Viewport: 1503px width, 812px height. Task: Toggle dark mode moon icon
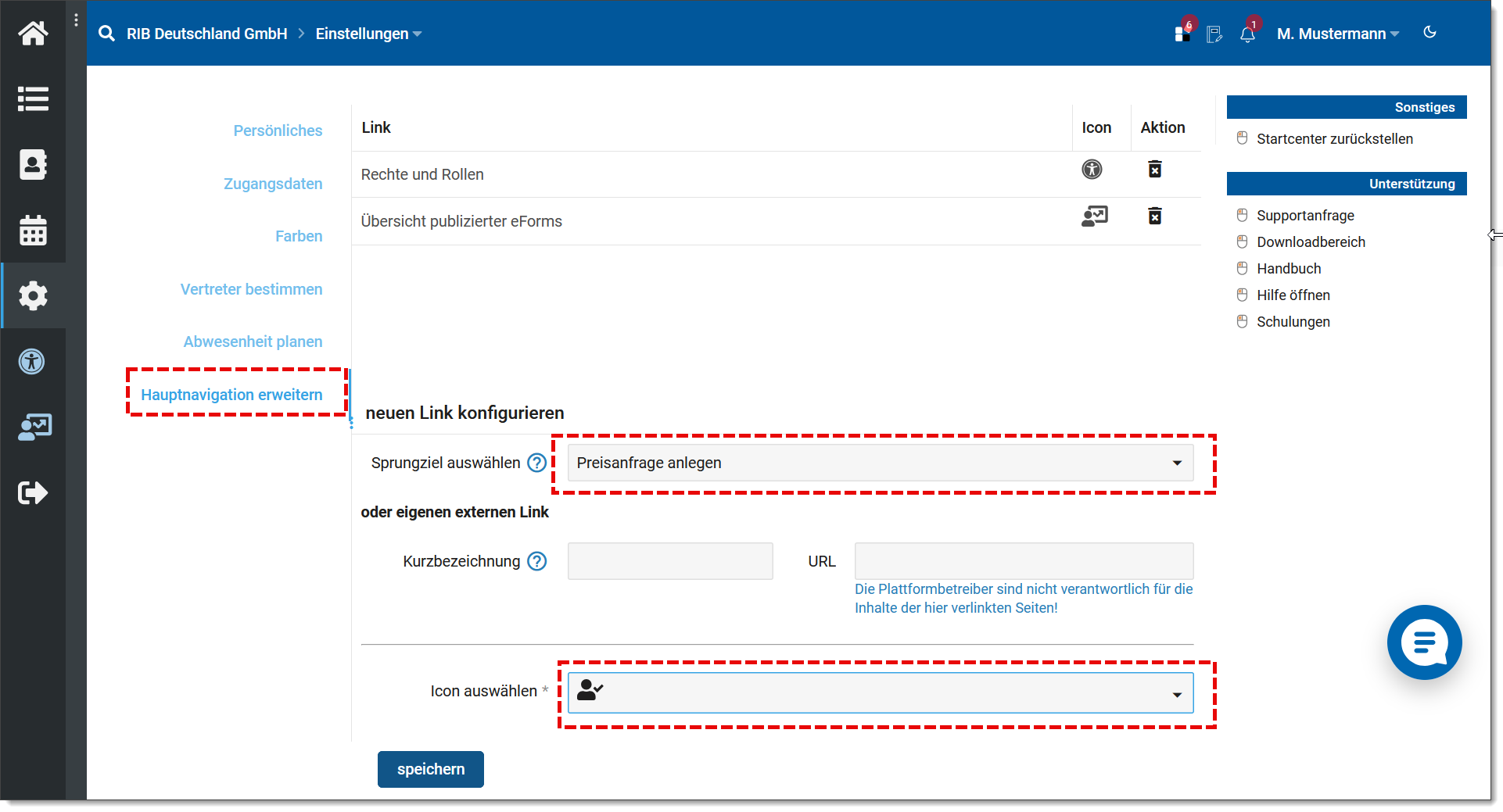pyautogui.click(x=1429, y=33)
